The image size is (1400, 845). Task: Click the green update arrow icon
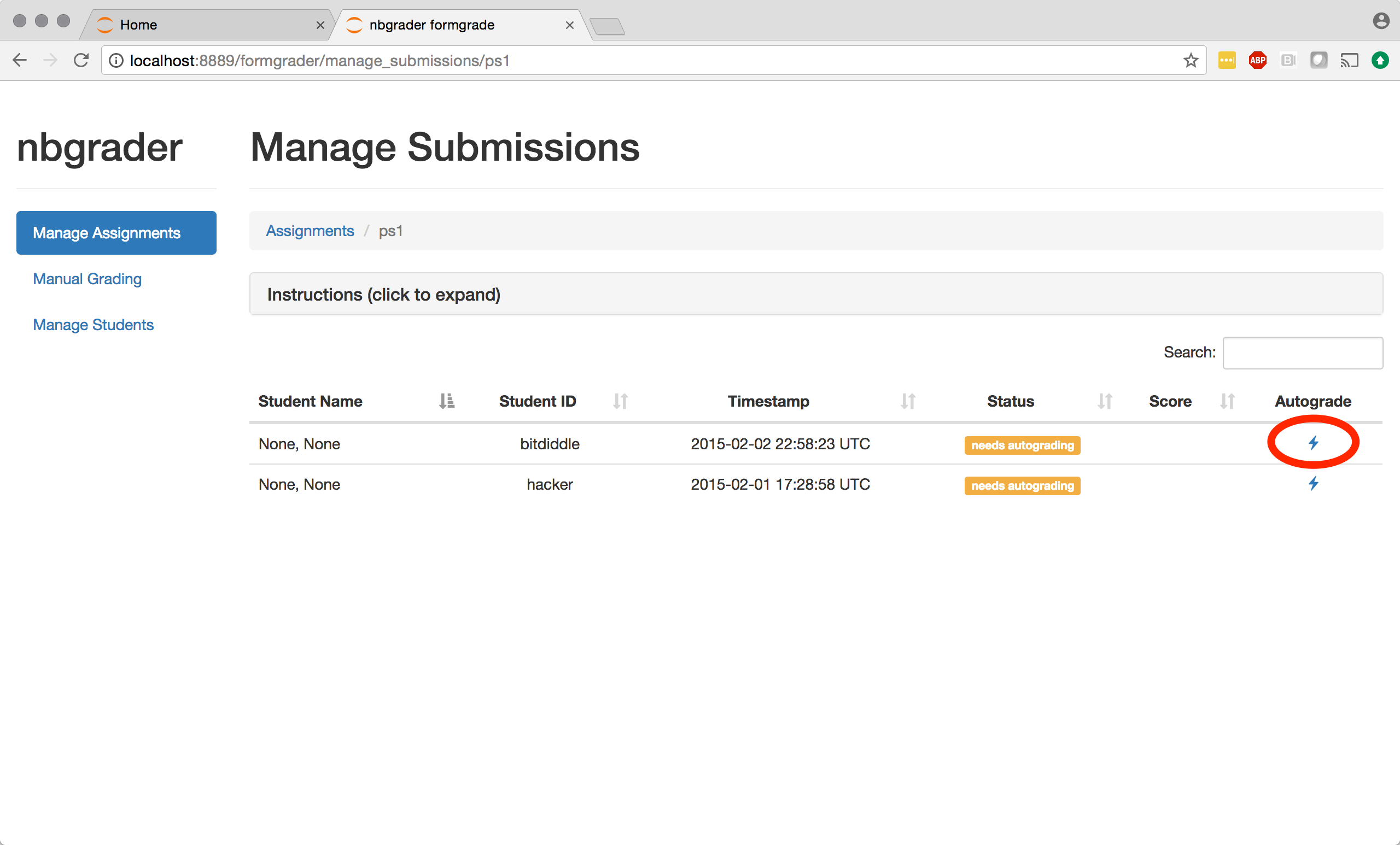[1380, 60]
